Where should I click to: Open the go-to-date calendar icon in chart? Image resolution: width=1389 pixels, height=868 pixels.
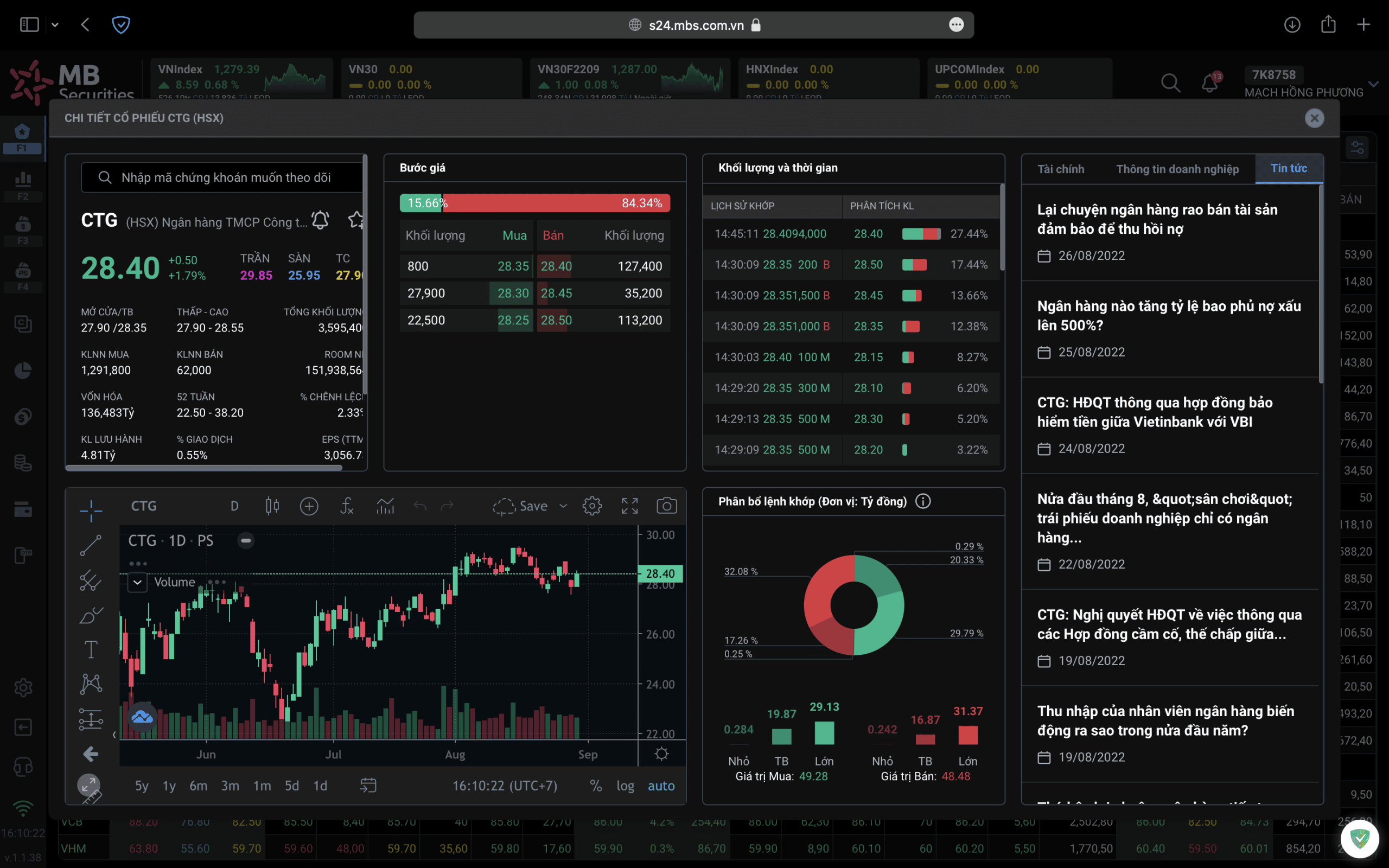pyautogui.click(x=368, y=786)
